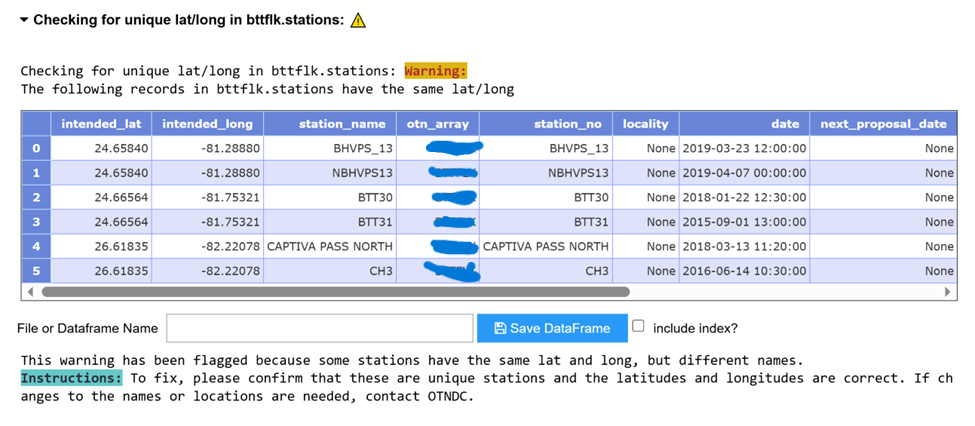Image resolution: width=975 pixels, height=426 pixels.
Task: Click the intended_lat column header
Action: (101, 124)
